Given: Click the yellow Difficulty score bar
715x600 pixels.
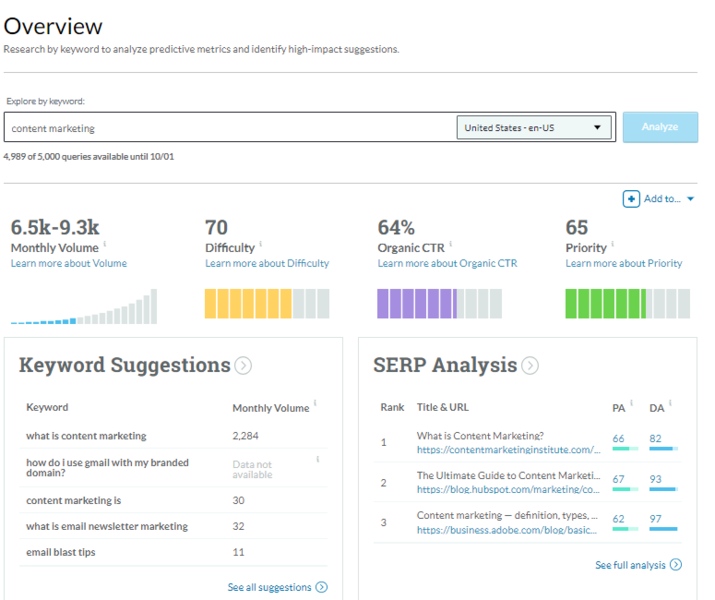Looking at the screenshot, I should coord(267,303).
